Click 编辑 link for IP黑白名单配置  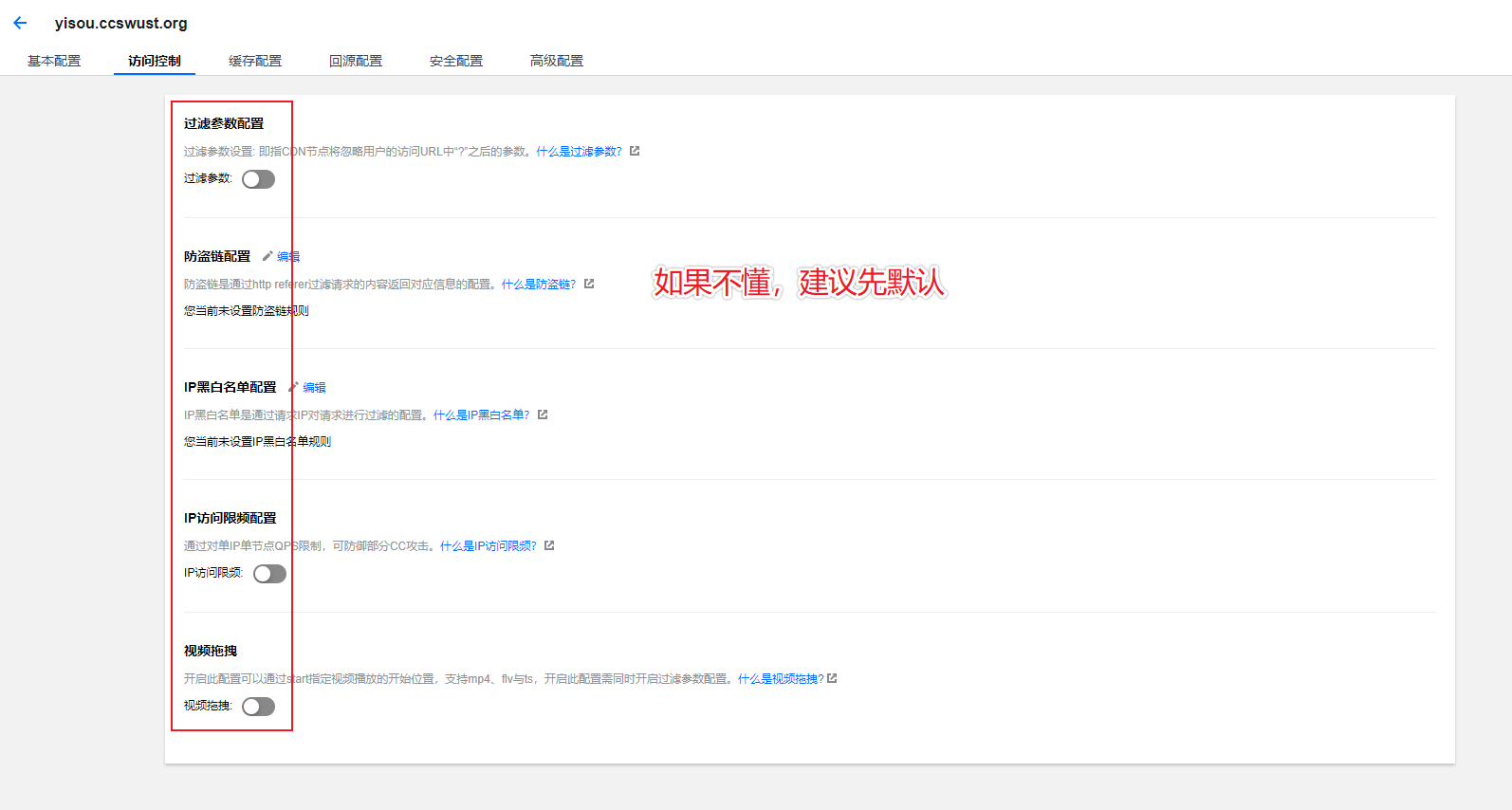[x=315, y=388]
